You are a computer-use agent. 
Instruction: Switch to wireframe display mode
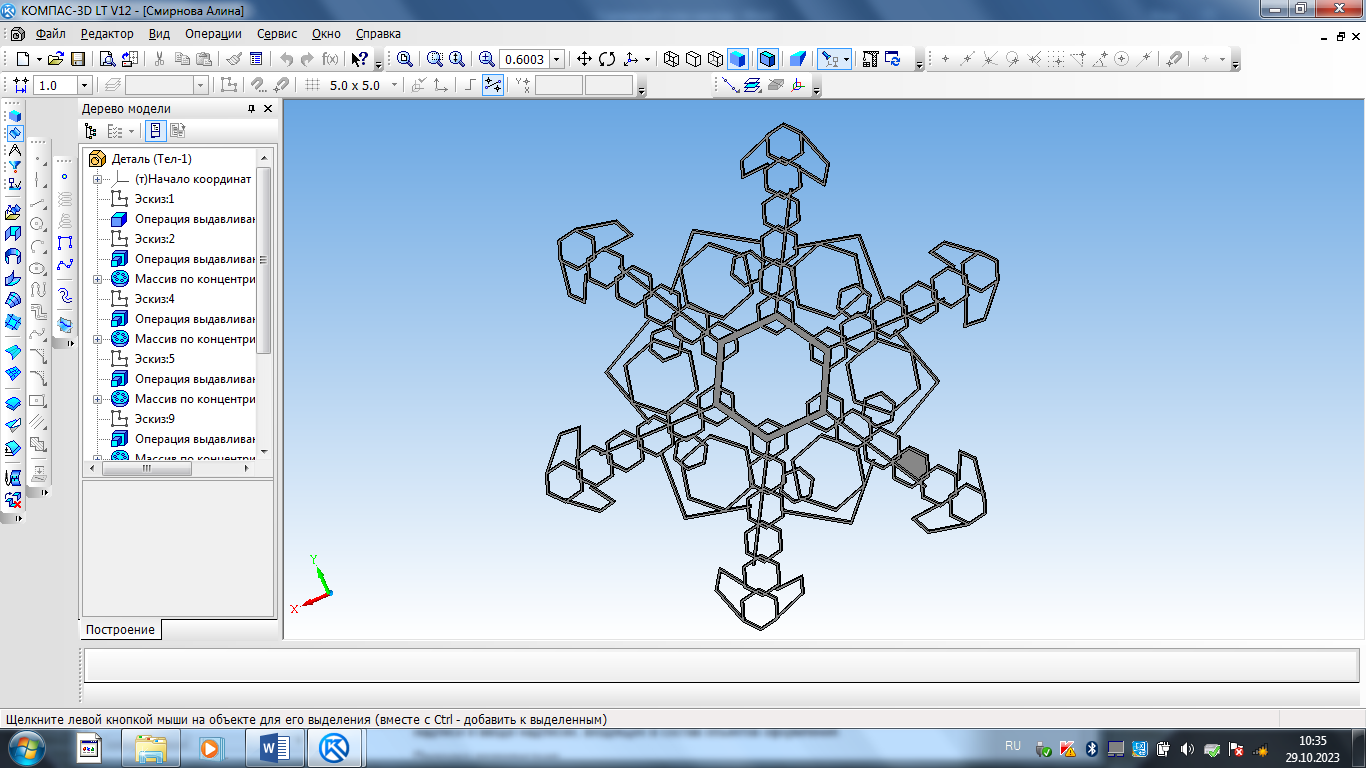coord(671,59)
